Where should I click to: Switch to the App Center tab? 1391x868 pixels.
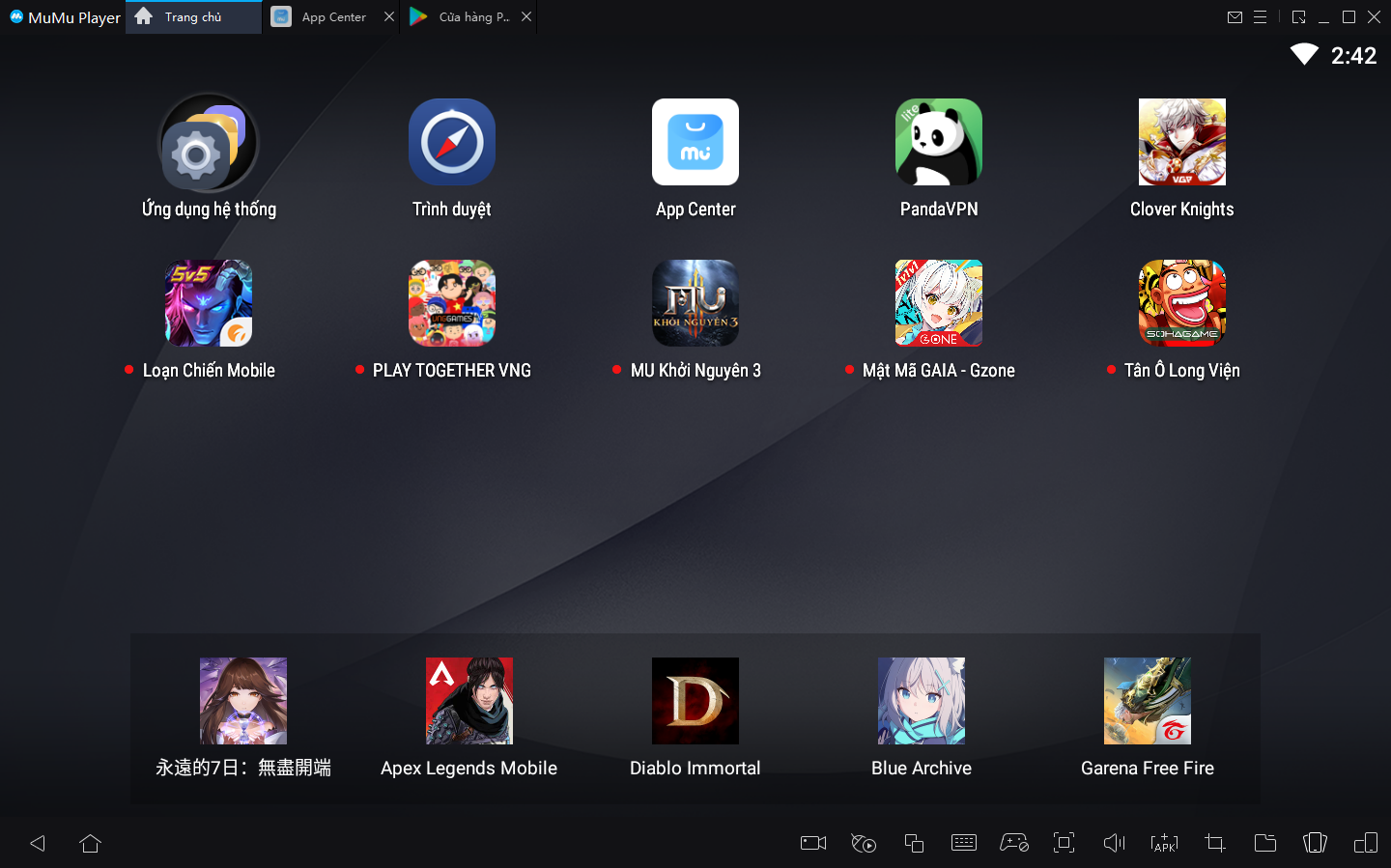(x=332, y=17)
